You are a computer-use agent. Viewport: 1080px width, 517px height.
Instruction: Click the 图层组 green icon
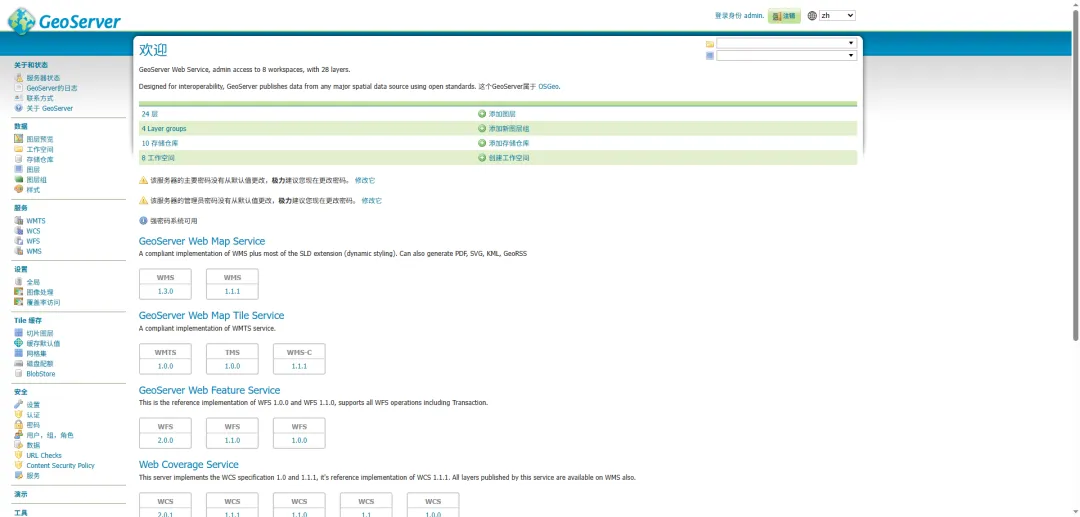pos(19,180)
